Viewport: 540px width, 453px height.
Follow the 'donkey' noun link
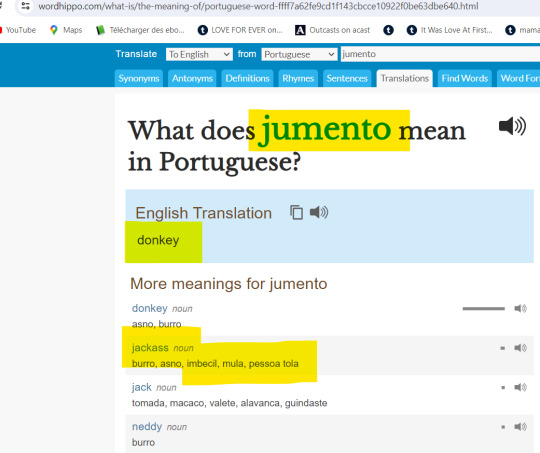[x=149, y=308]
